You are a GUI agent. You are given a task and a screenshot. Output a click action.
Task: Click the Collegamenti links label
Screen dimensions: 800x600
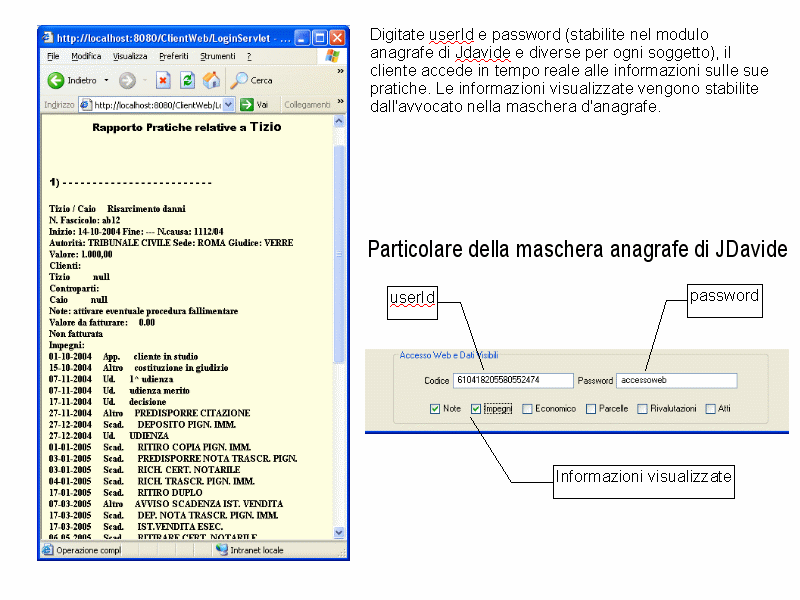click(307, 105)
